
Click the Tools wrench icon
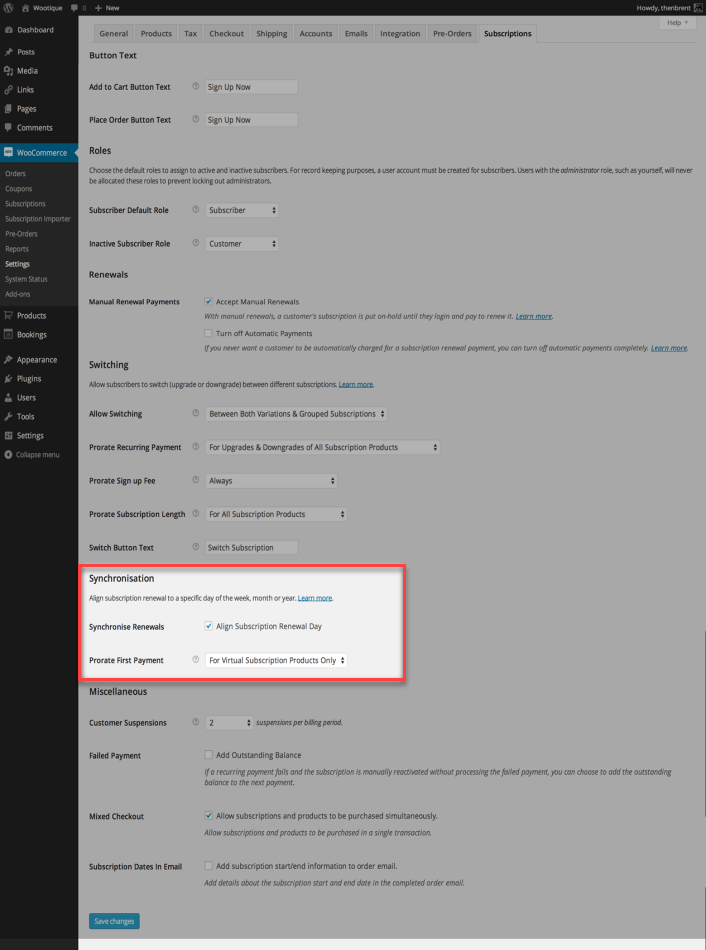click(8, 417)
